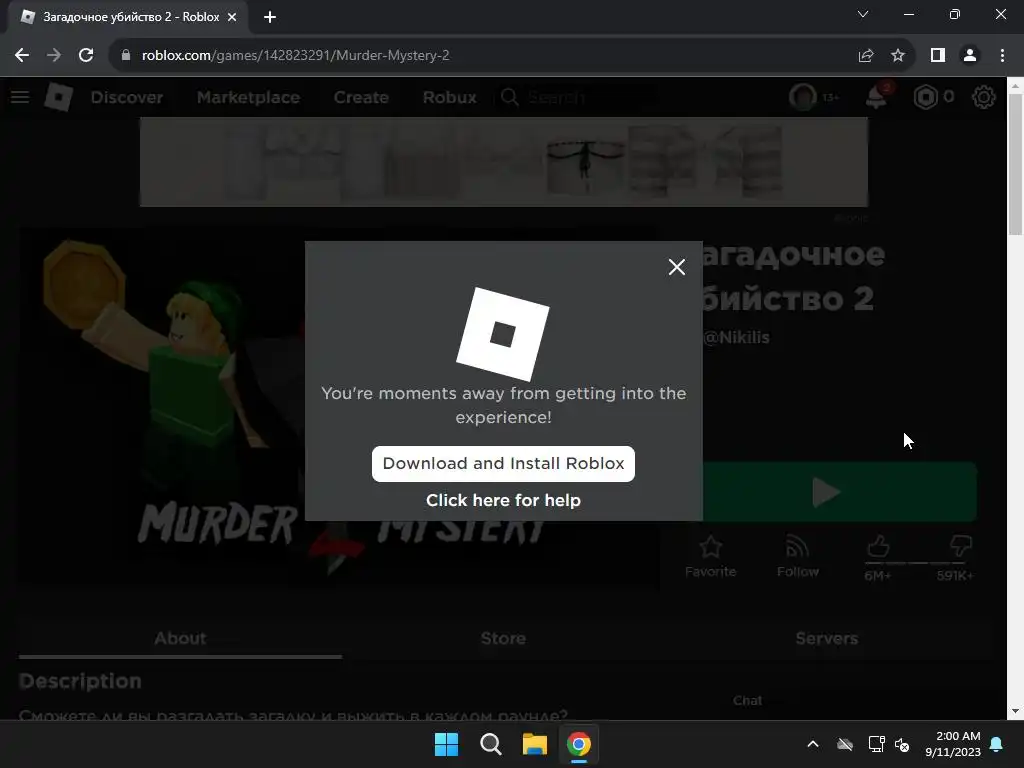The height and width of the screenshot is (768, 1024).
Task: Close the Roblox download dialog
Action: click(677, 266)
